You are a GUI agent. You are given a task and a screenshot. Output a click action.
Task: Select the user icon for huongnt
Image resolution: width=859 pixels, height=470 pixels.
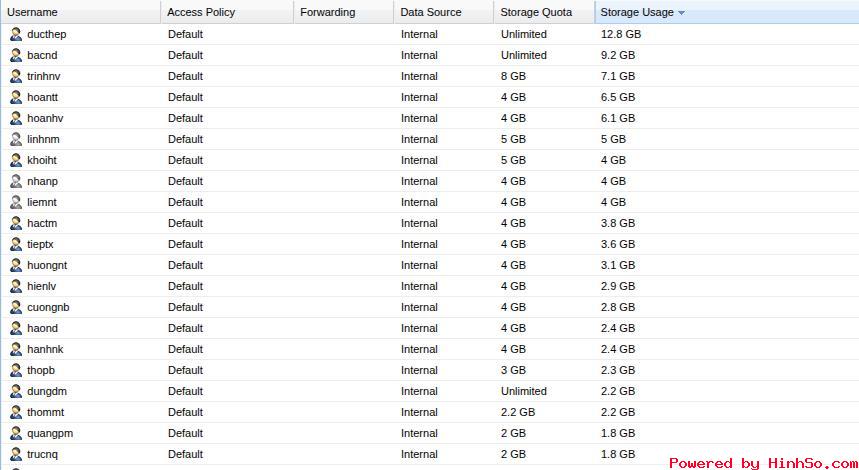[16, 265]
